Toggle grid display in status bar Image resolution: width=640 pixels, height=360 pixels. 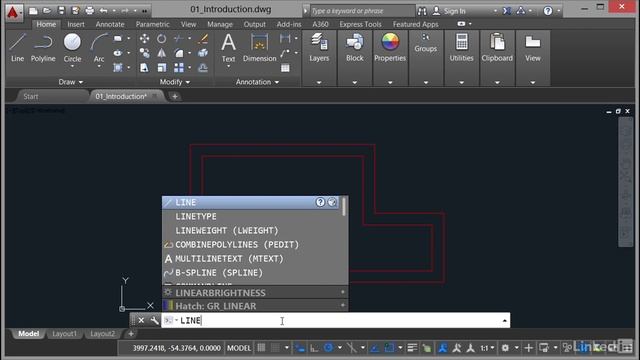tap(261, 348)
